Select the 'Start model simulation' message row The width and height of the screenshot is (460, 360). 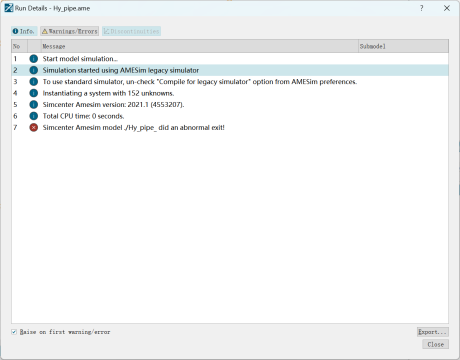tap(230, 59)
